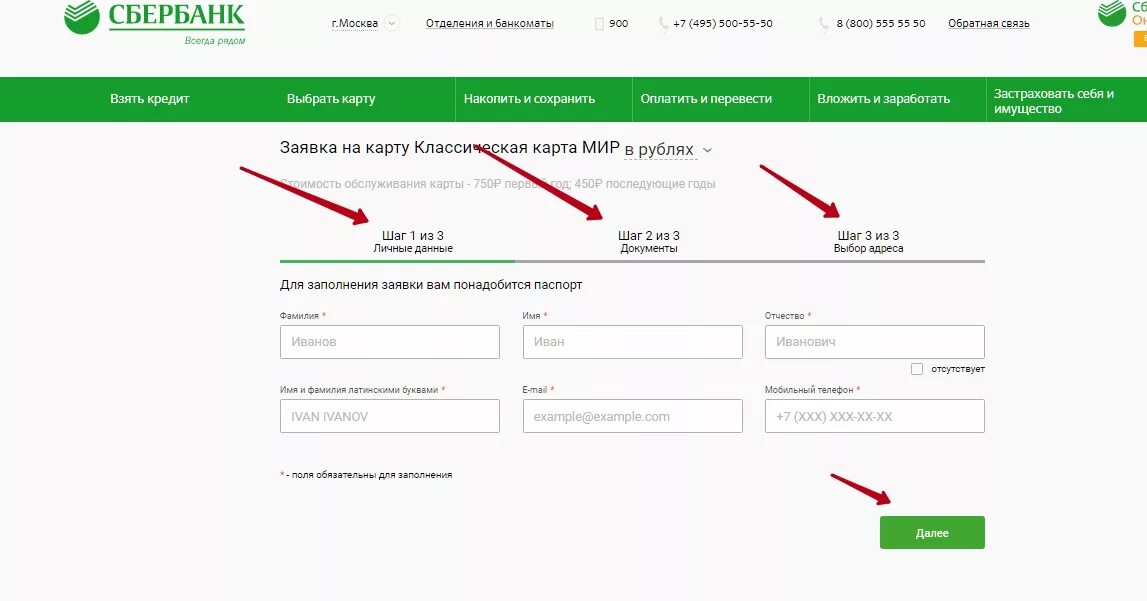Viewport: 1147px width, 601px height.
Task: Open the city selector chevron next to г.Москва
Action: (x=392, y=23)
